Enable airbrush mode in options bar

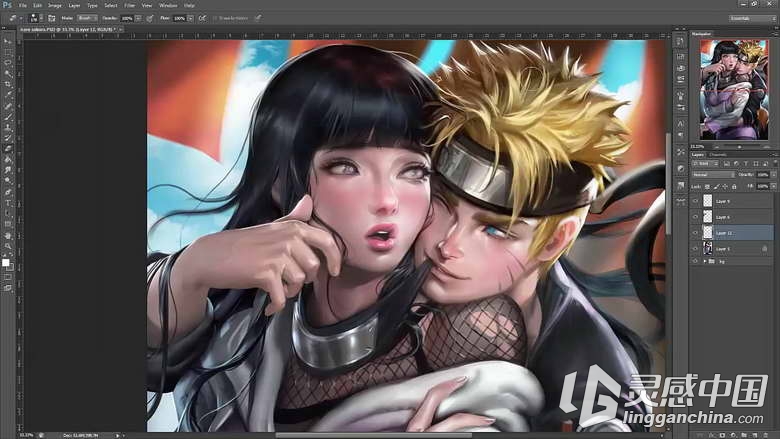point(202,18)
